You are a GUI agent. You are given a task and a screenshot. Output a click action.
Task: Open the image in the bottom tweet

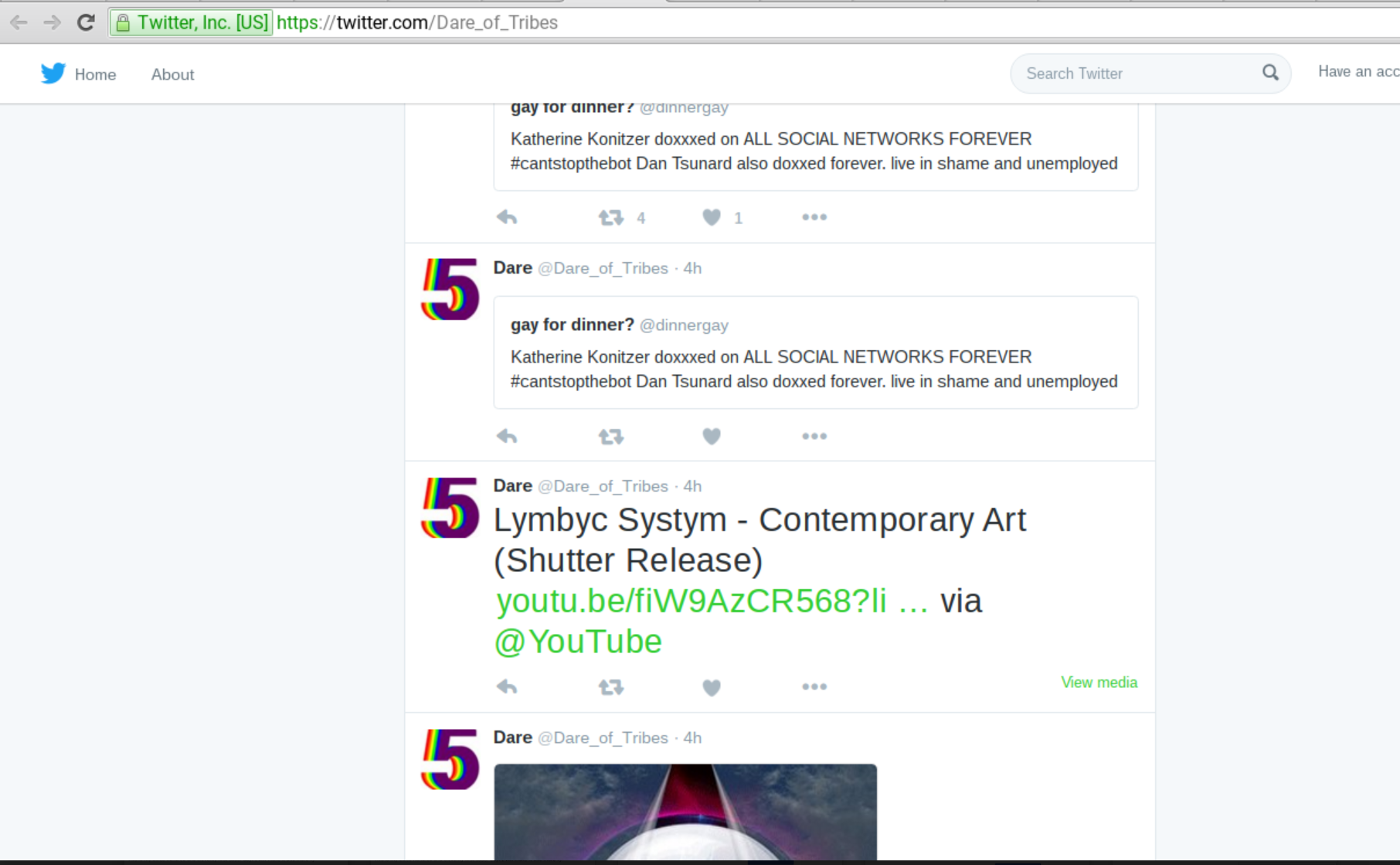685,812
